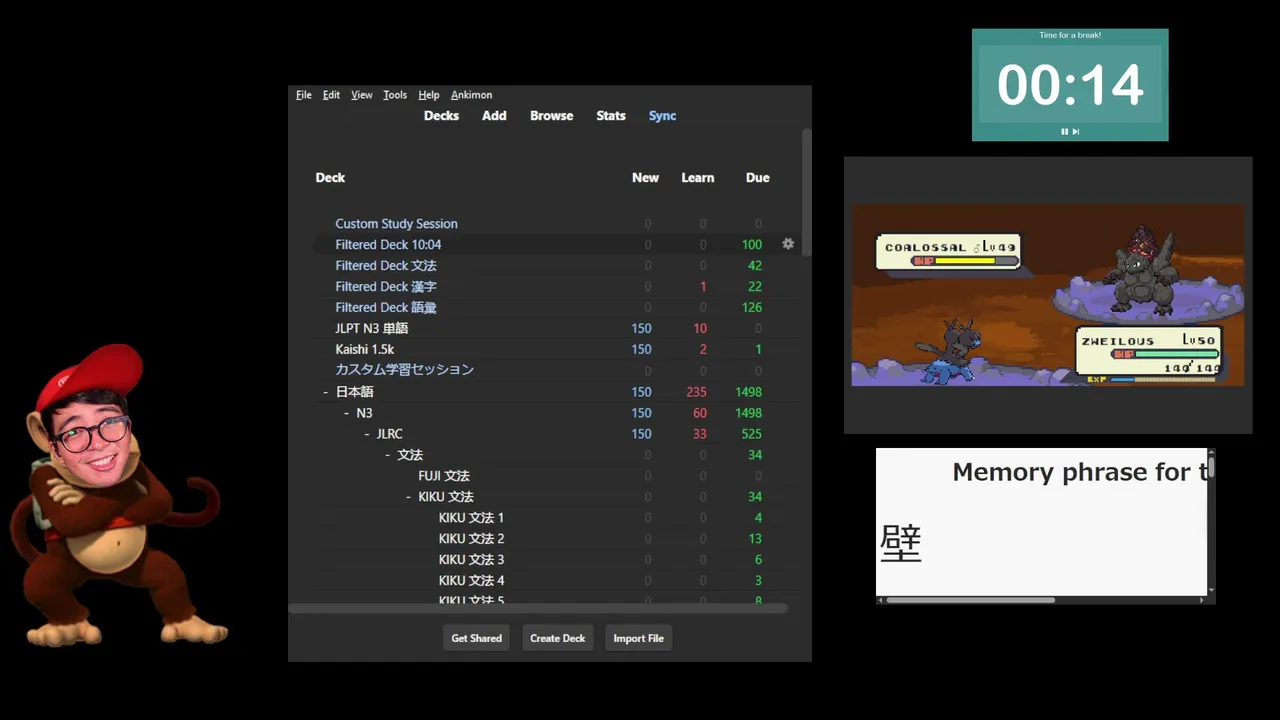
Task: Pause the break countdown timer
Action: pyautogui.click(x=1064, y=131)
